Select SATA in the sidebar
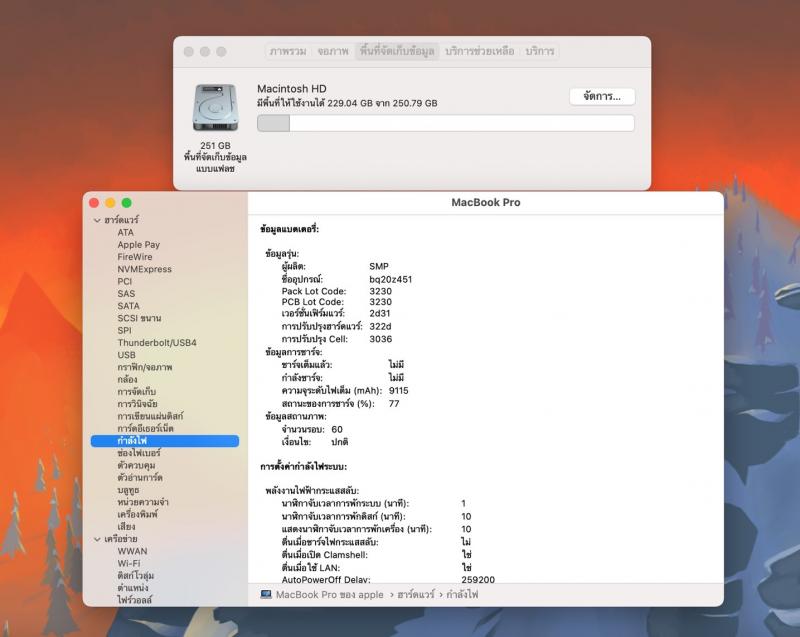Image resolution: width=800 pixels, height=637 pixels. 128,306
